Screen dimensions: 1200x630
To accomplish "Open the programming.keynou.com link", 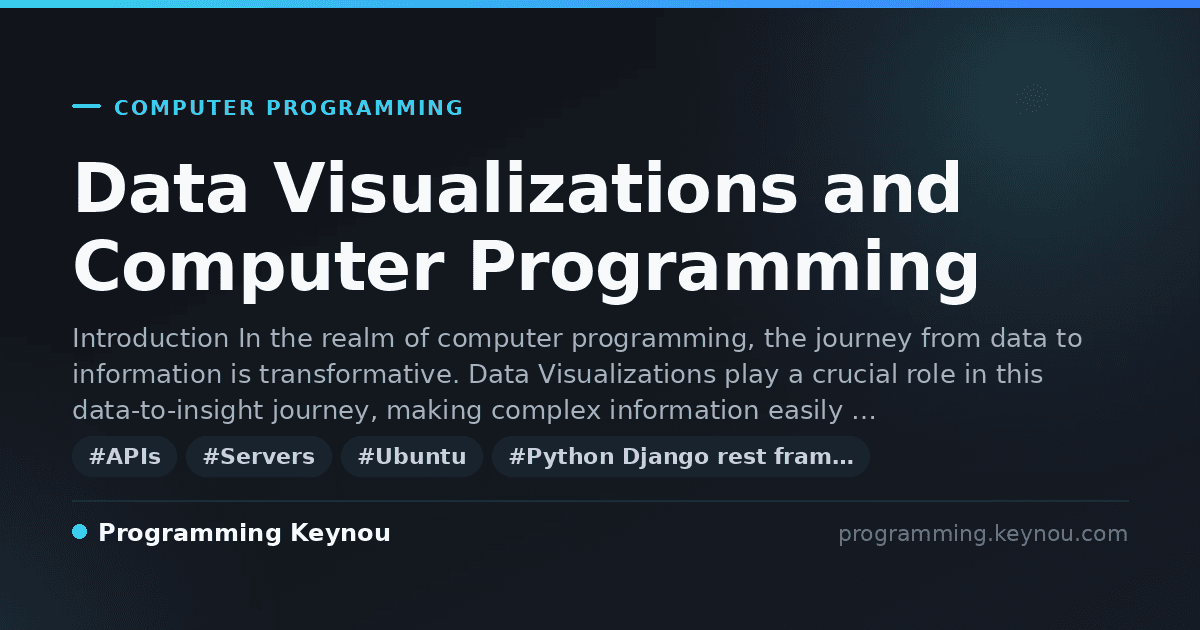I will pyautogui.click(x=983, y=534).
